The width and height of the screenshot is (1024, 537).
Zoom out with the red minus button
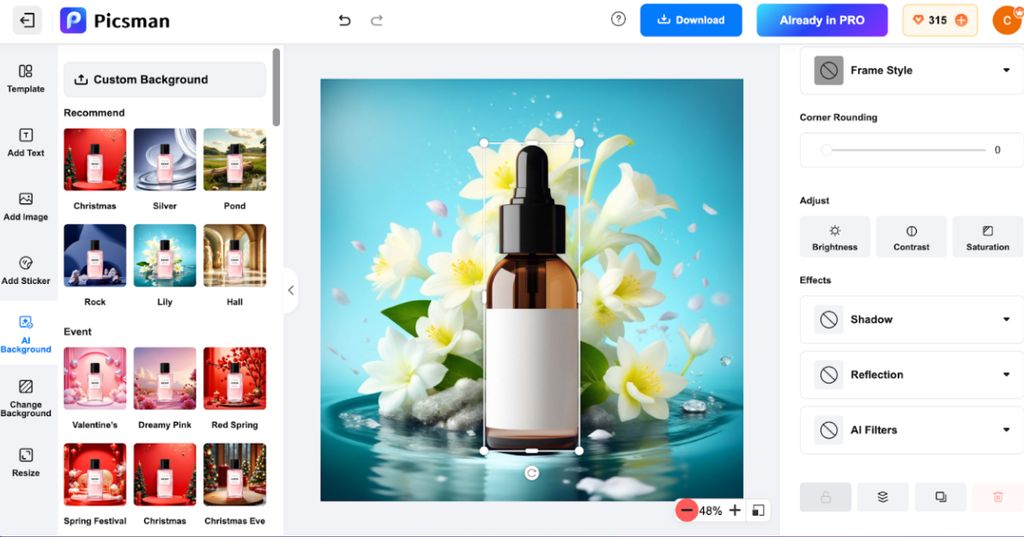point(686,510)
